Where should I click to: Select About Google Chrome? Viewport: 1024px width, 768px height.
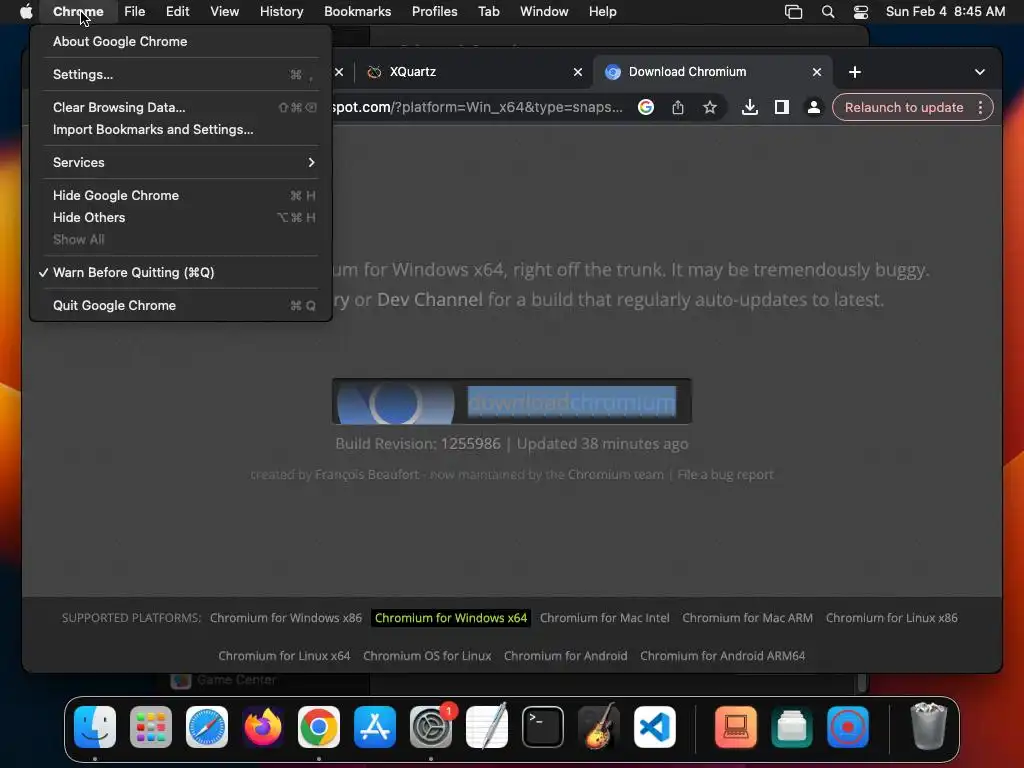(180, 41)
